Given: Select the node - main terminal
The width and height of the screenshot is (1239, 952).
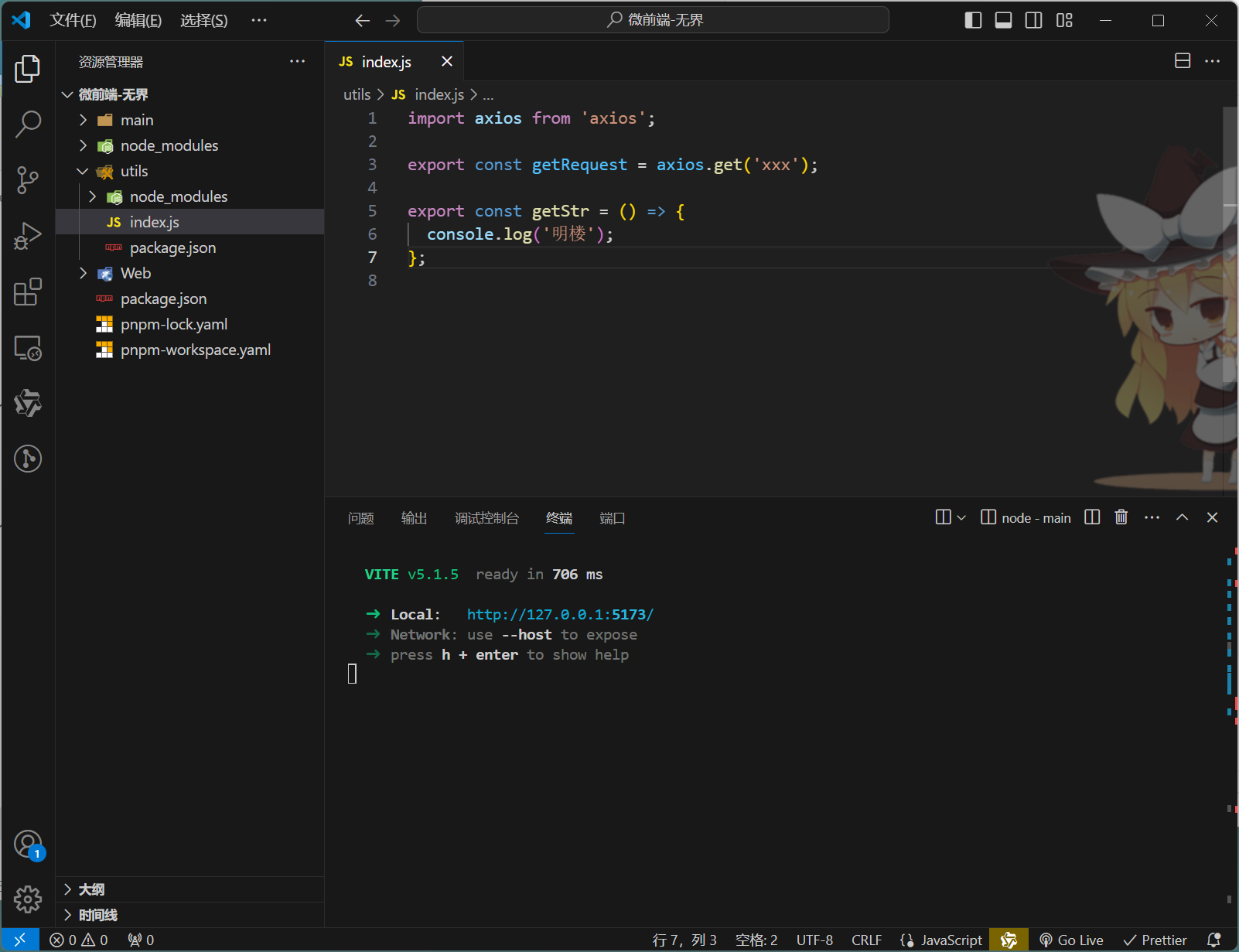Looking at the screenshot, I should [x=1026, y=517].
